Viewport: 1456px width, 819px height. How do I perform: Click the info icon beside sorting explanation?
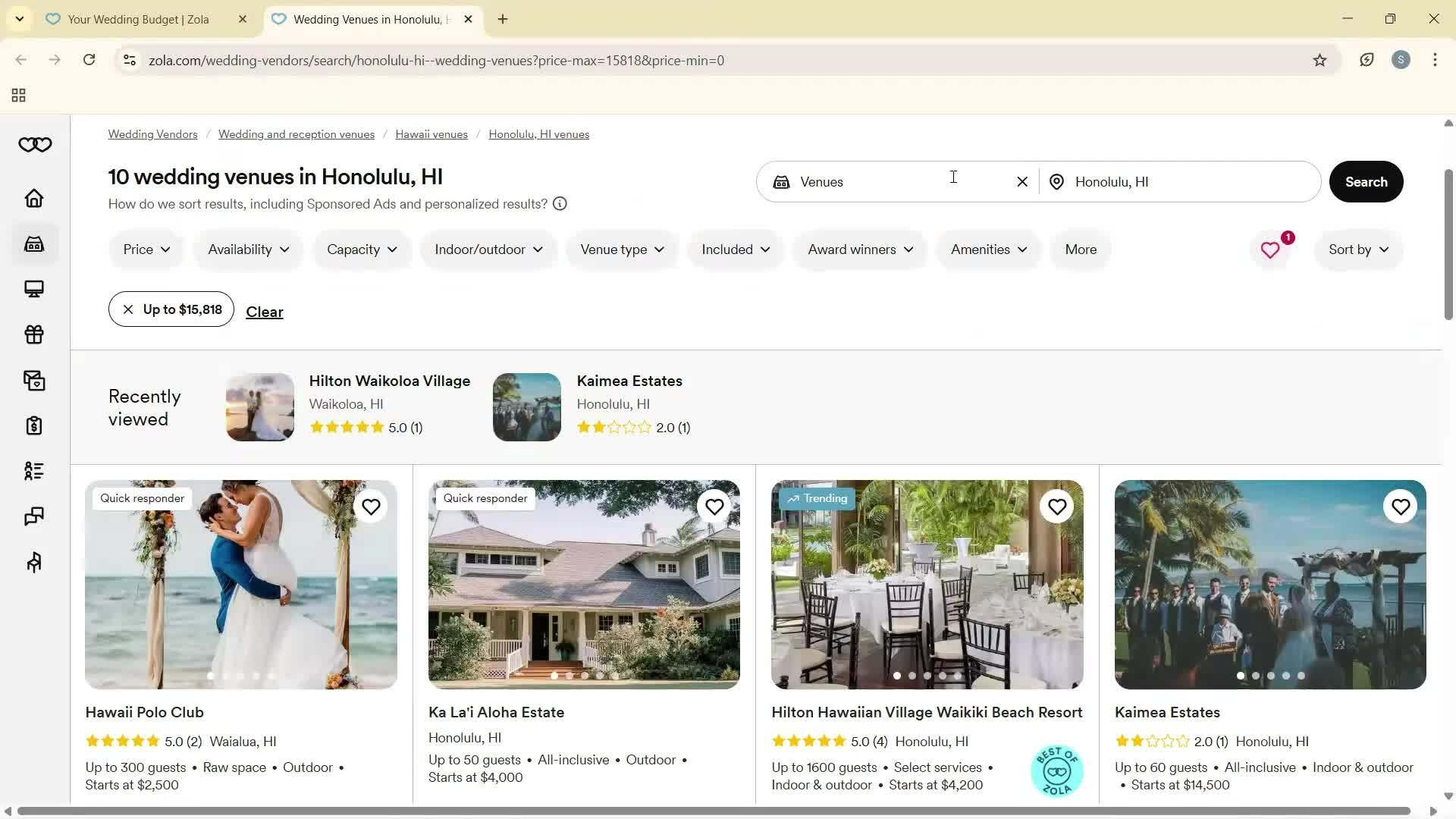coord(560,204)
